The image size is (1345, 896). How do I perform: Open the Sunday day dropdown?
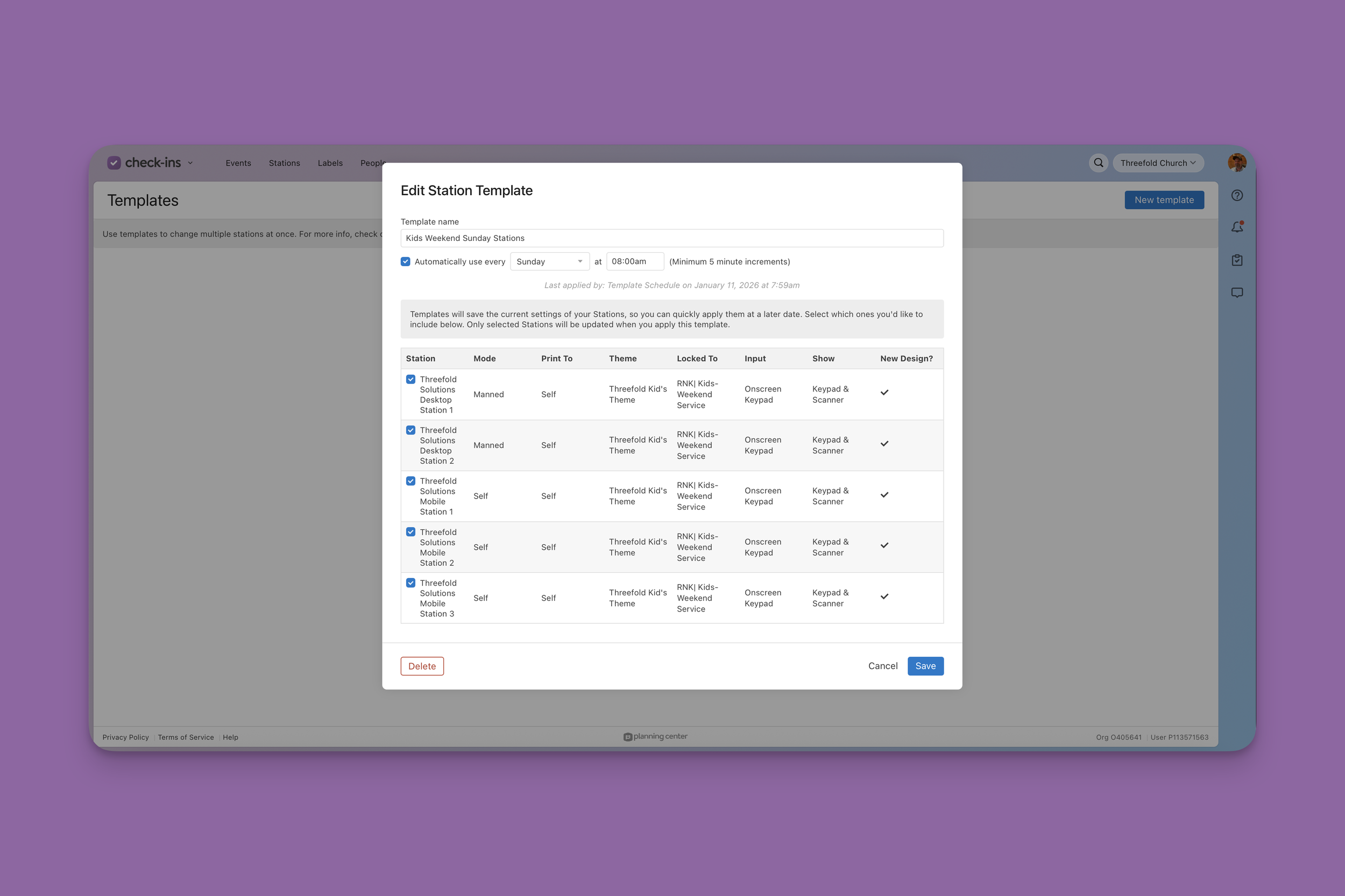(x=549, y=262)
